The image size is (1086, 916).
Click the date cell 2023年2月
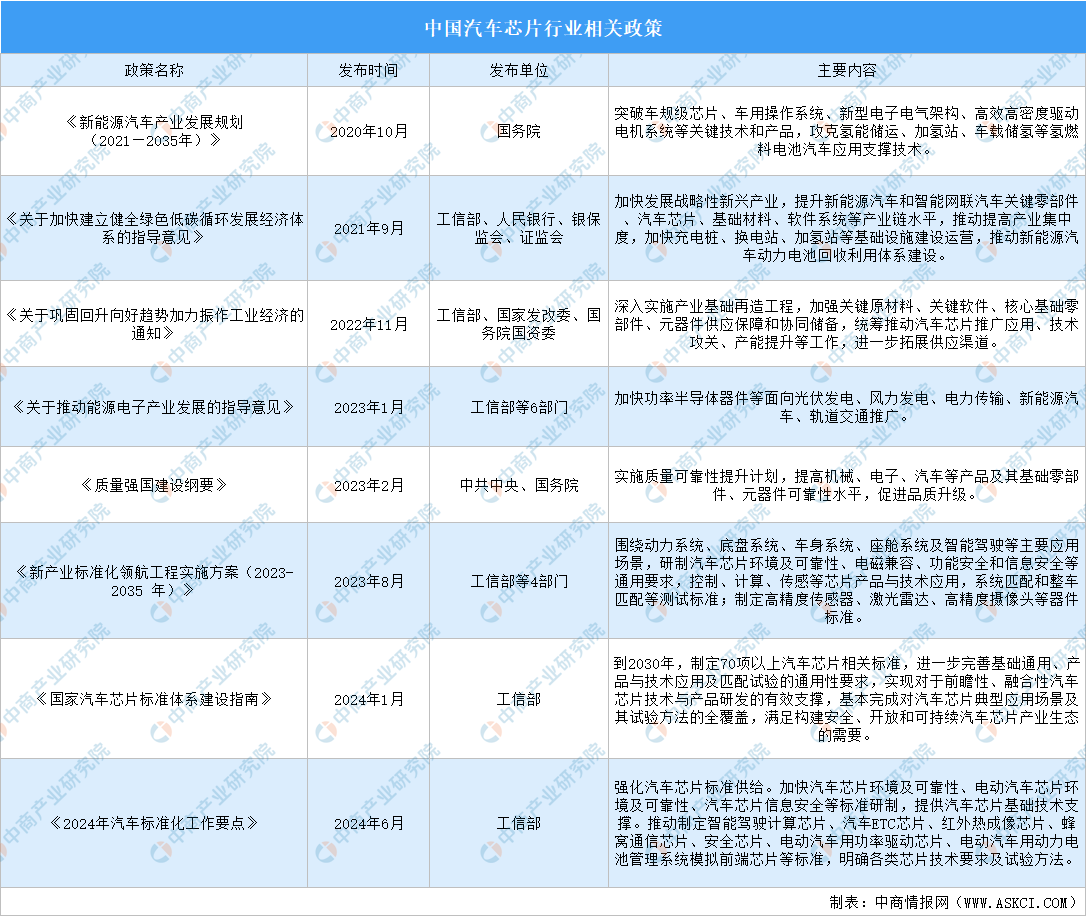click(368, 485)
